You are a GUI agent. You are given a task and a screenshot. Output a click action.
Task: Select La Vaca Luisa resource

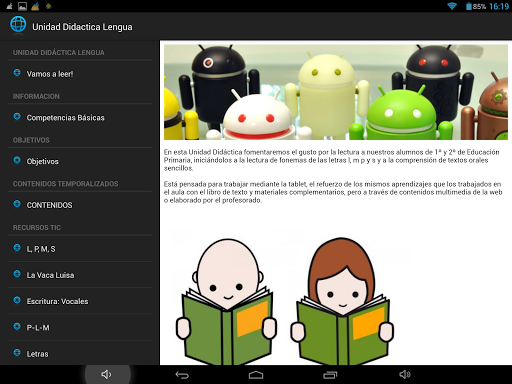pyautogui.click(x=80, y=275)
